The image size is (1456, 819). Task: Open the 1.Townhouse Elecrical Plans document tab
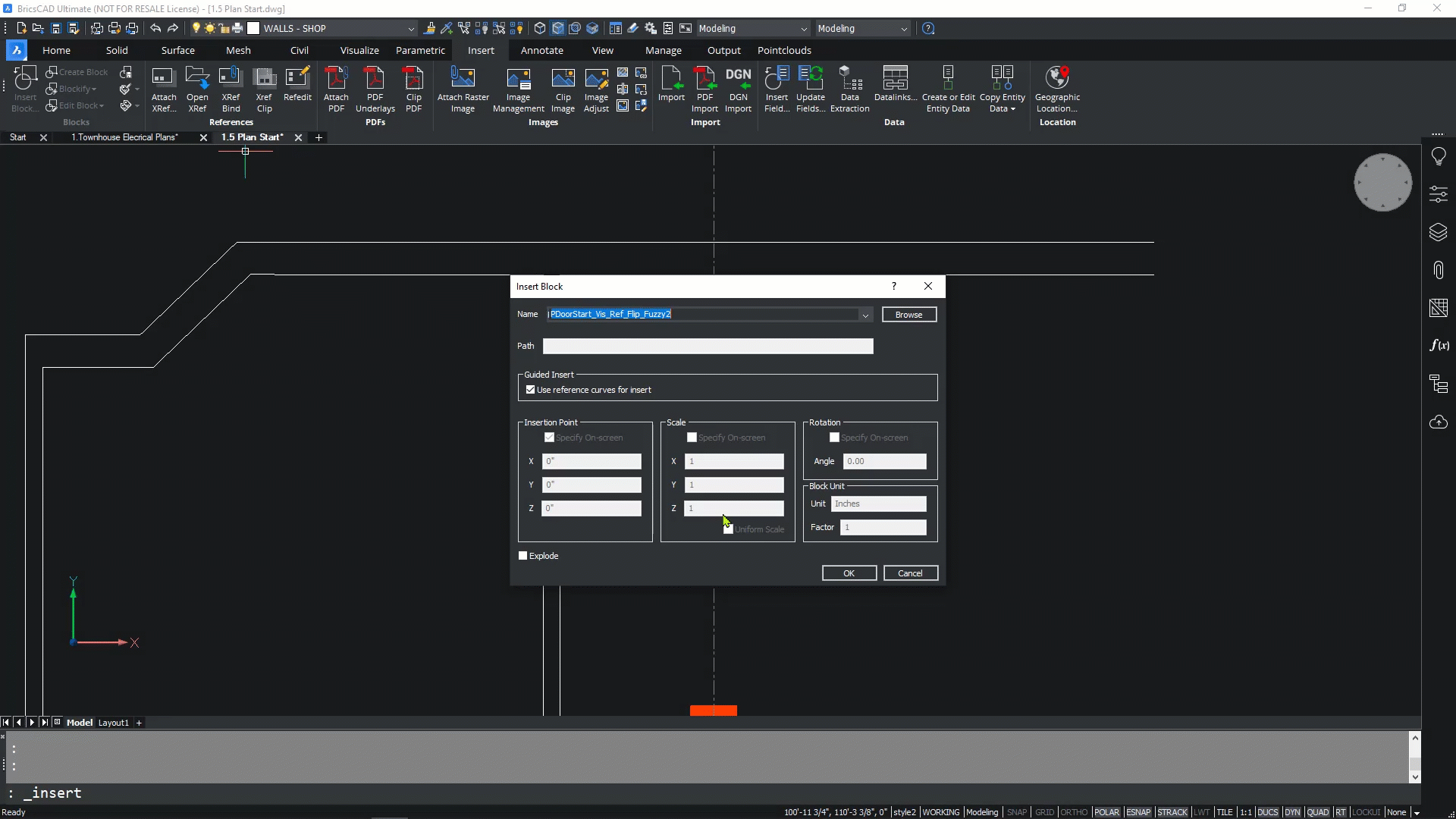coord(125,137)
